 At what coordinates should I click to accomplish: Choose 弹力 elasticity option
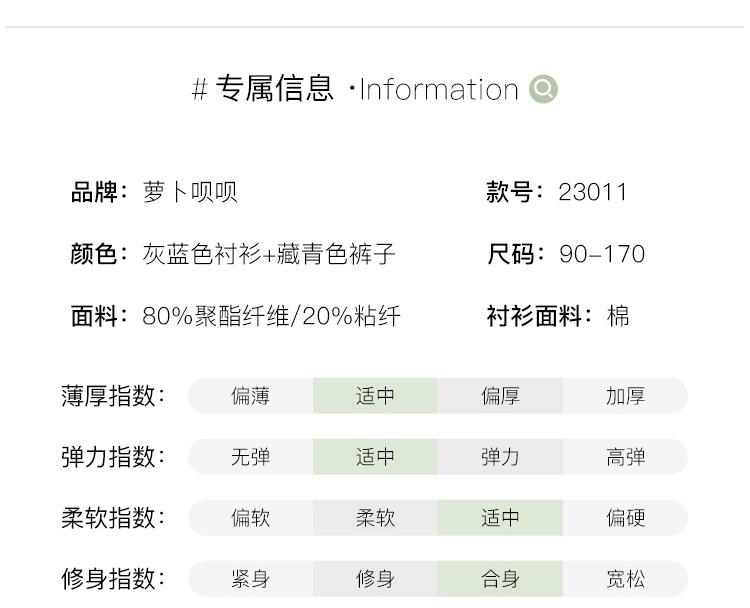[500, 457]
